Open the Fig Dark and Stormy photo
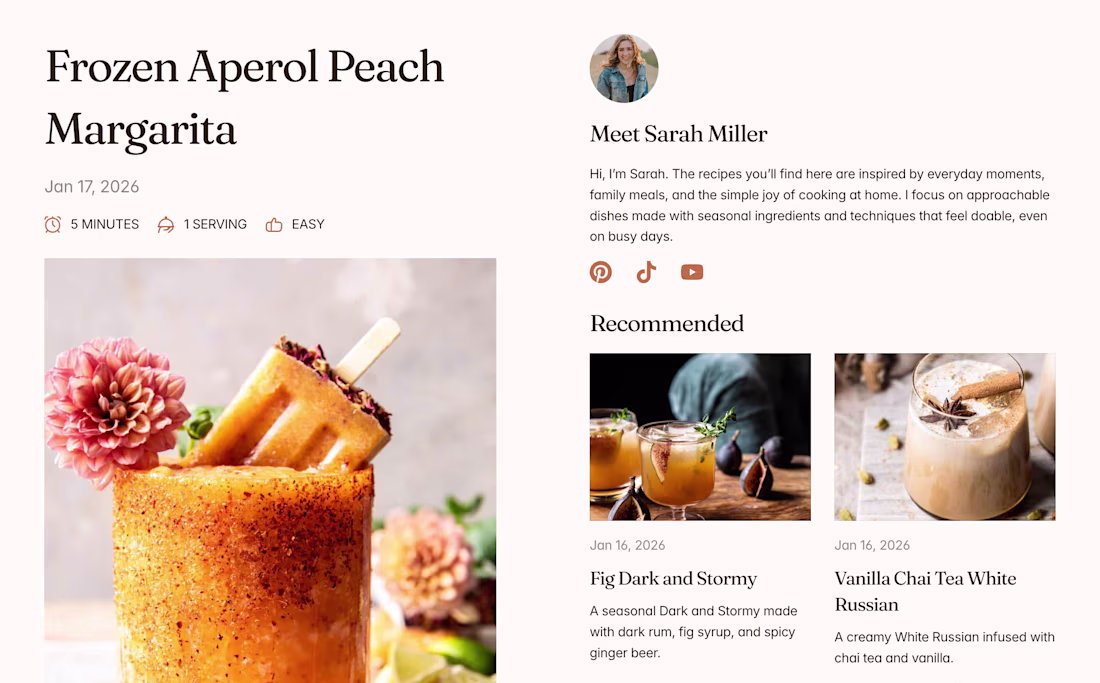Screen dimensions: 1100x683 pyautogui.click(x=700, y=437)
